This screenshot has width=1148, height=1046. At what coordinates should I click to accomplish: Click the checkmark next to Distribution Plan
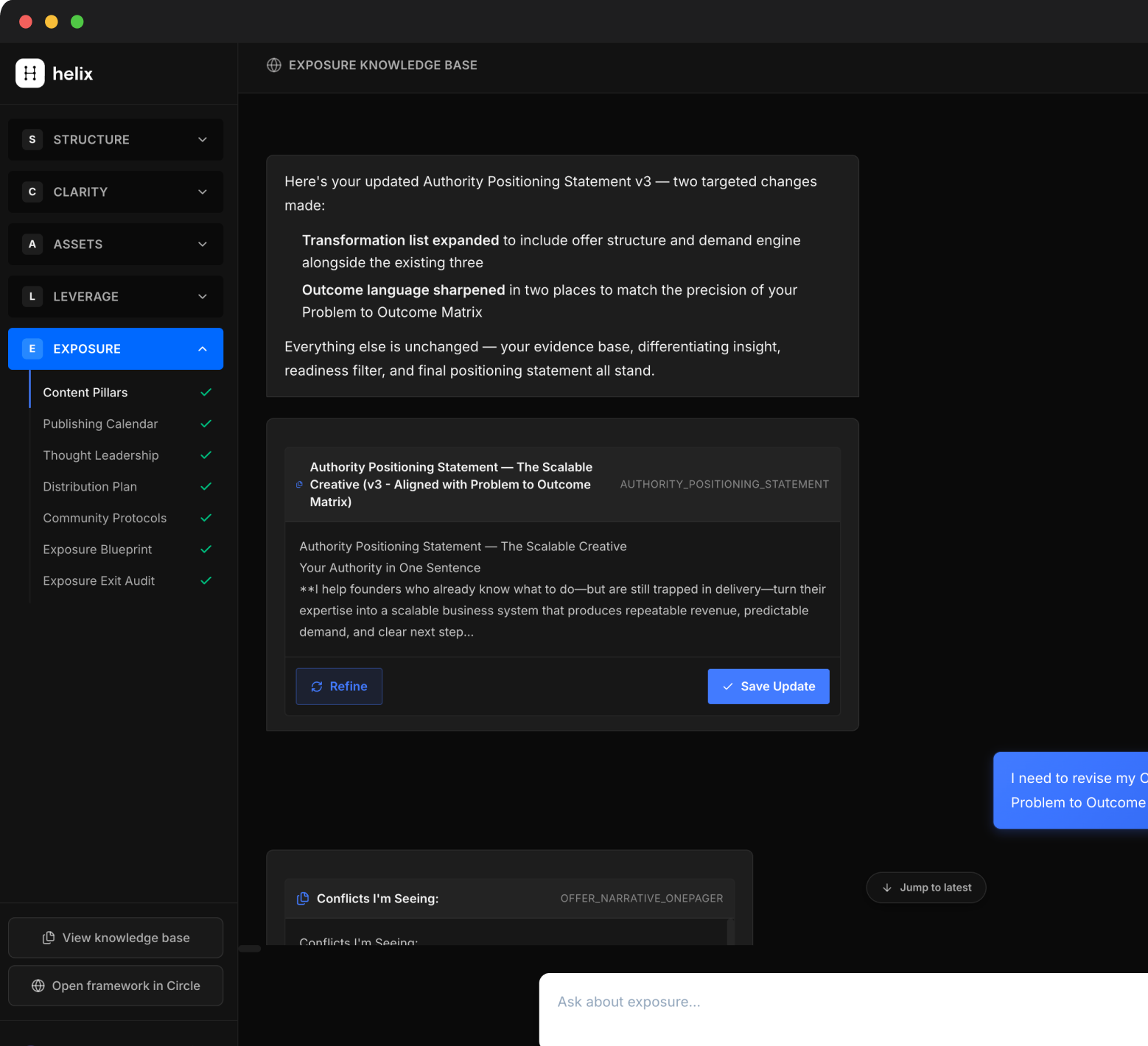tap(206, 486)
